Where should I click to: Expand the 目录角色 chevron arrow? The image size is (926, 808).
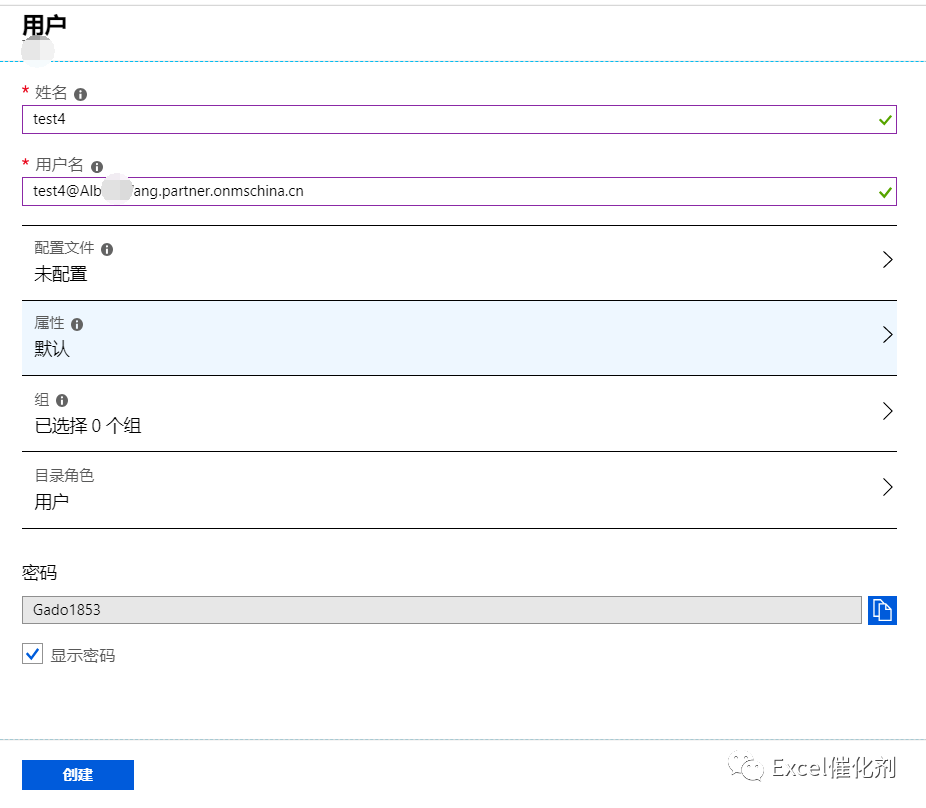[x=887, y=487]
